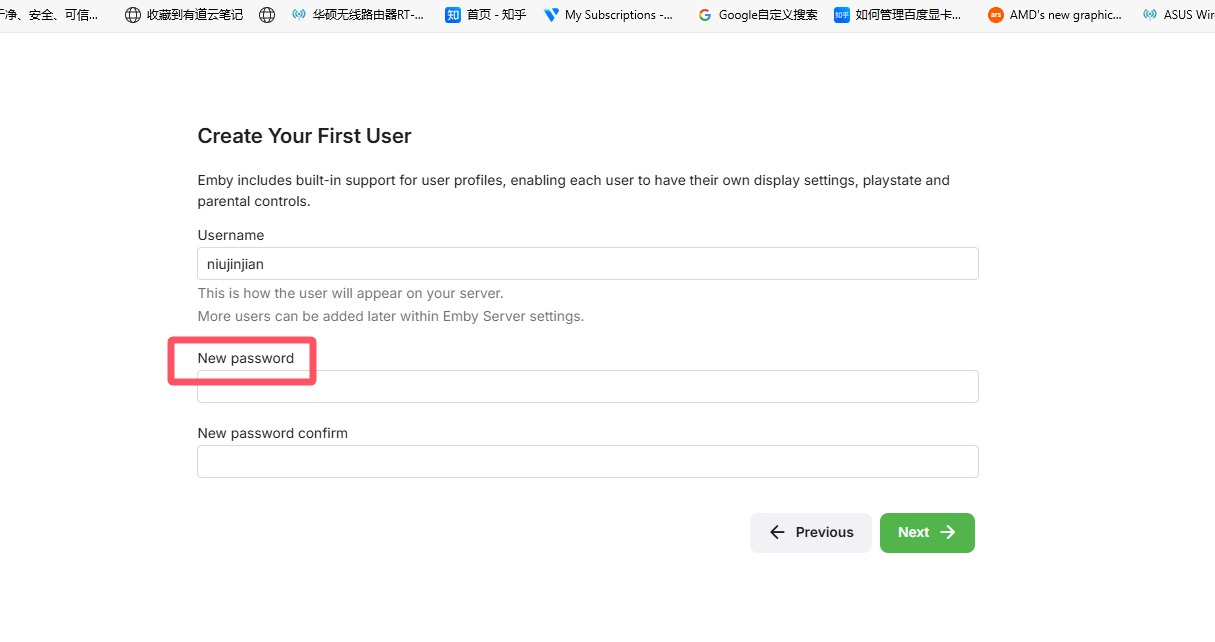Click into the New password confirm field

point(588,461)
